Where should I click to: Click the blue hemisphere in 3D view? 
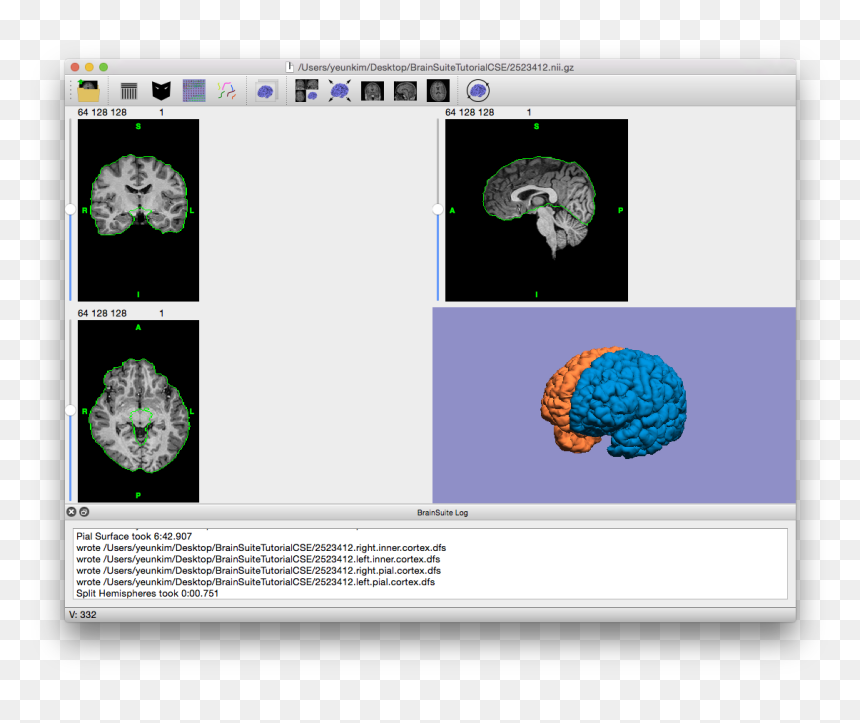(631, 403)
